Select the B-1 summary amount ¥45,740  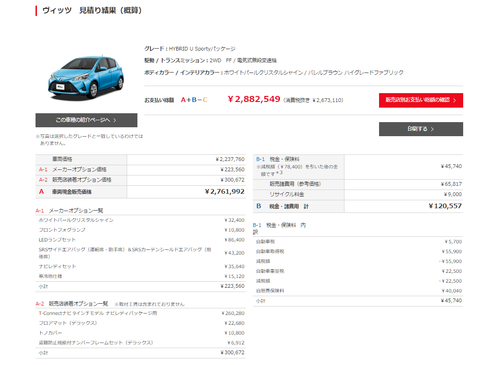point(451,166)
